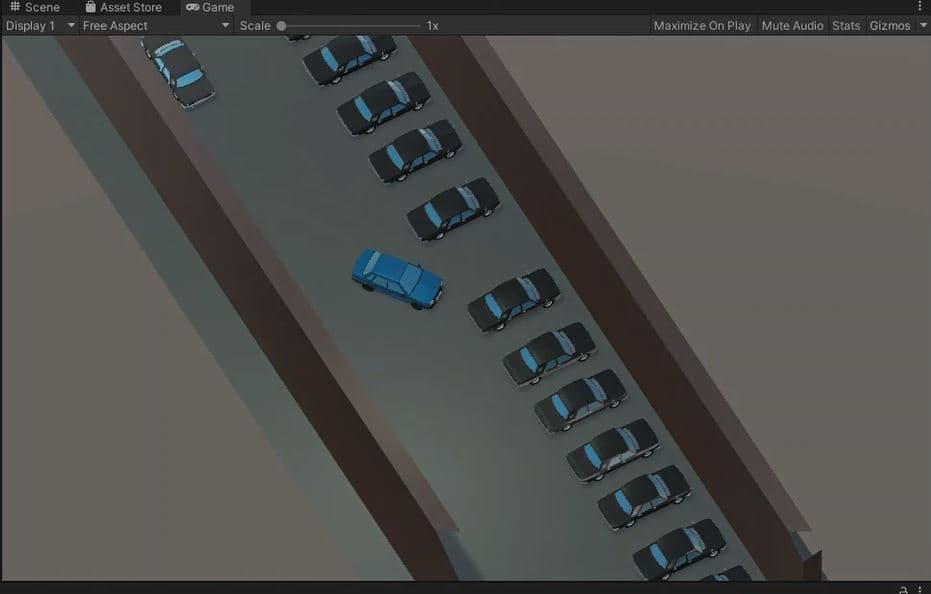Click the 1x scale value label

click(x=432, y=25)
